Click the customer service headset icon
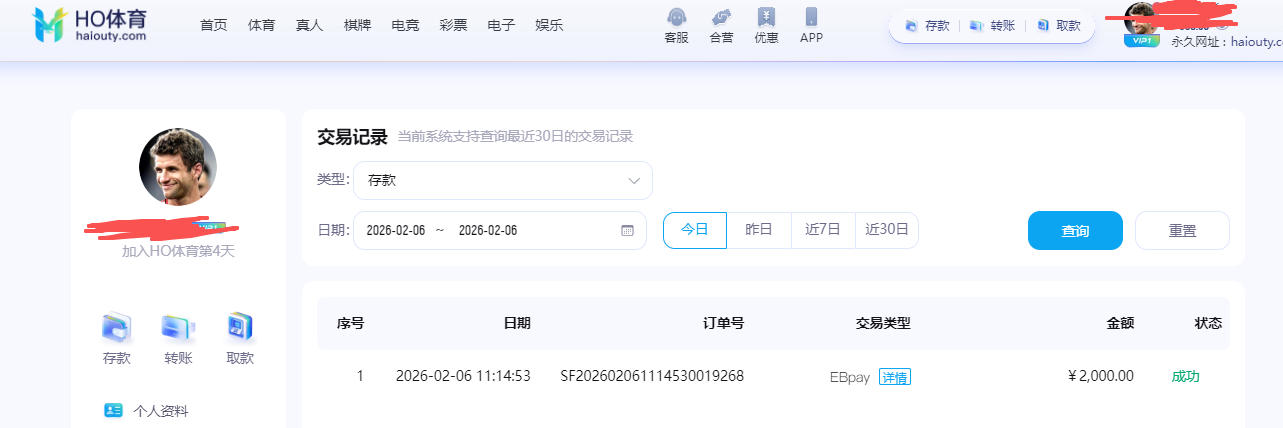Screen dimensions: 1283x428 [x=676, y=18]
